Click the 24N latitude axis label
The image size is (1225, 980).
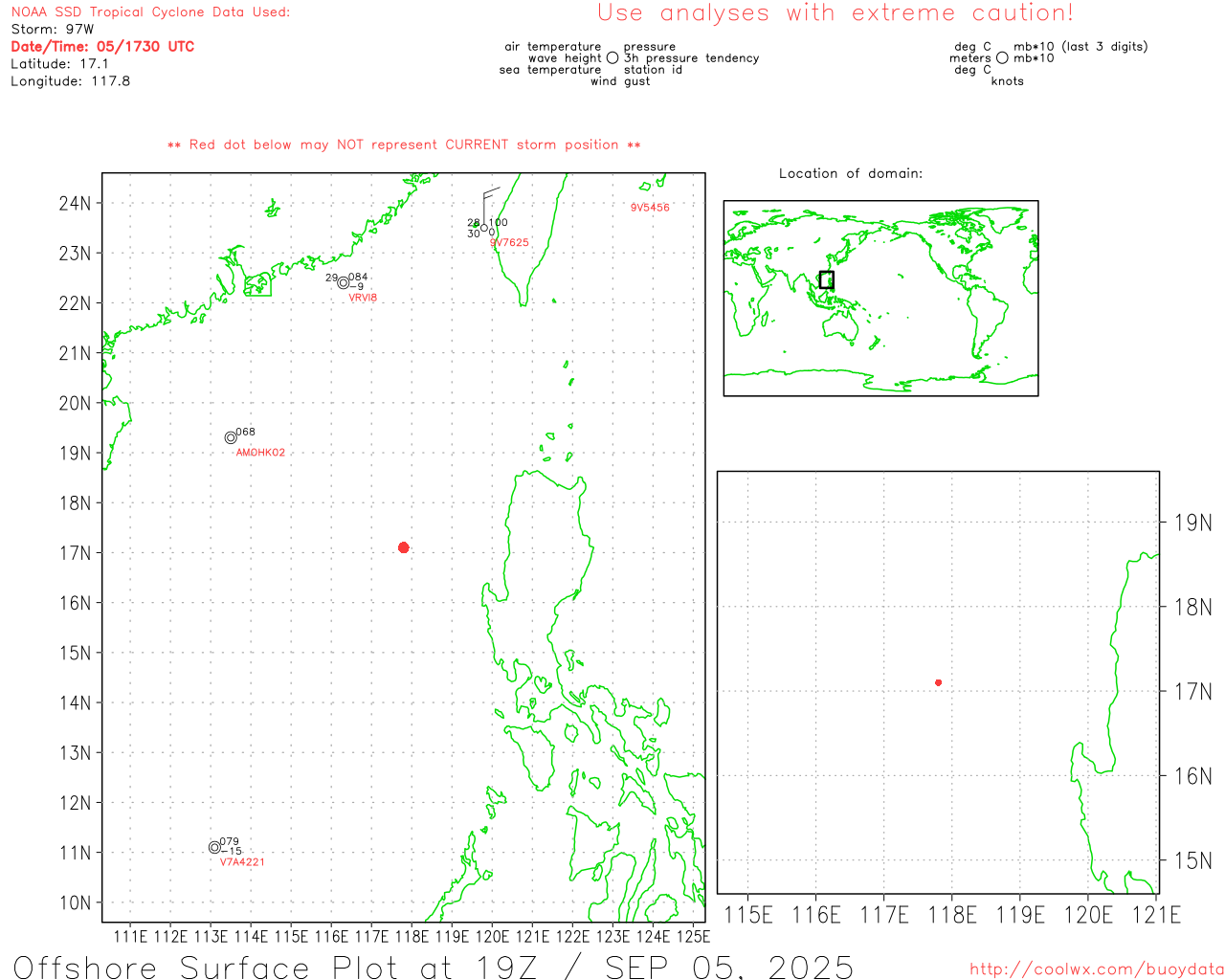pos(75,203)
